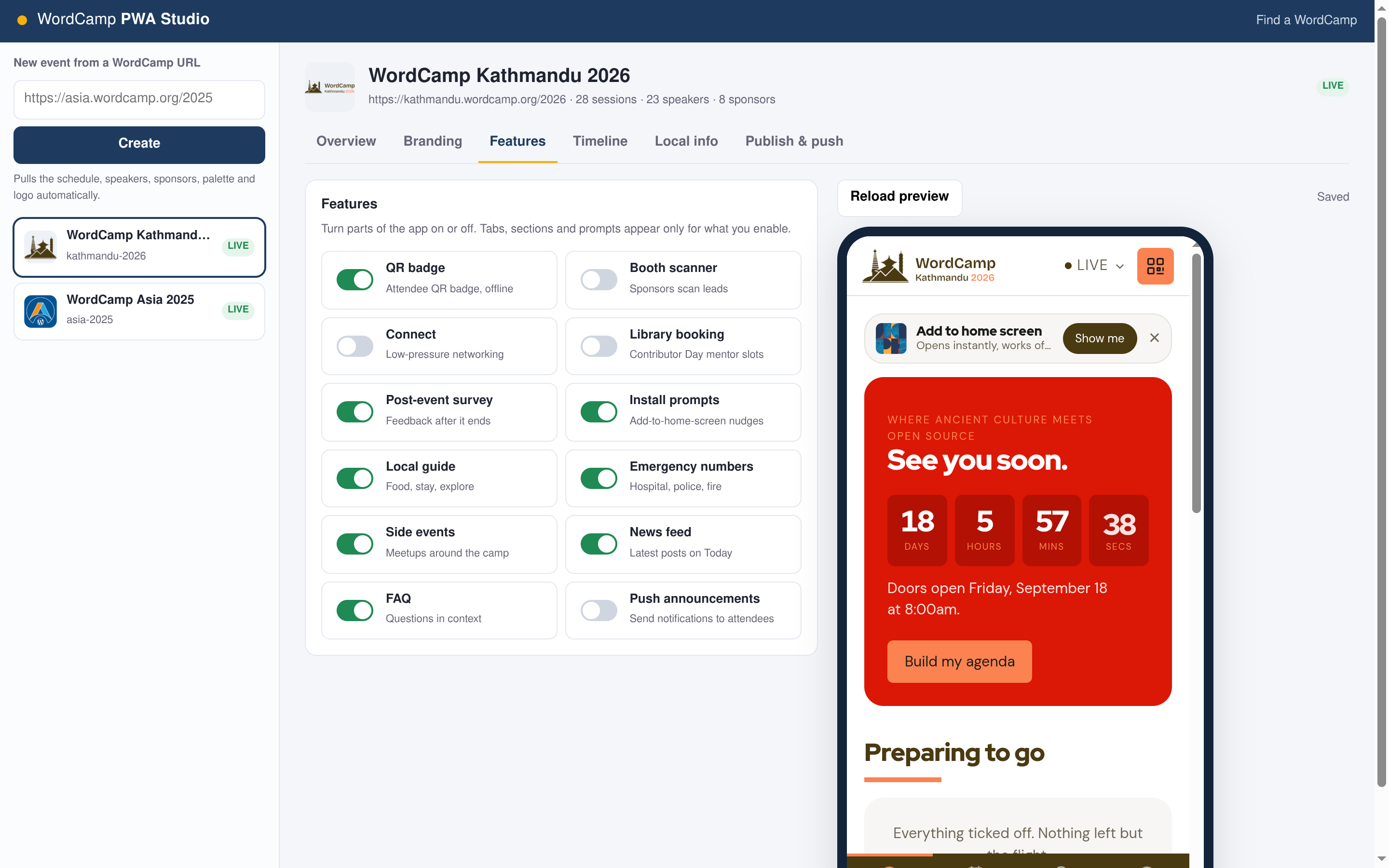Switch to Publish & push tab

coord(794,141)
